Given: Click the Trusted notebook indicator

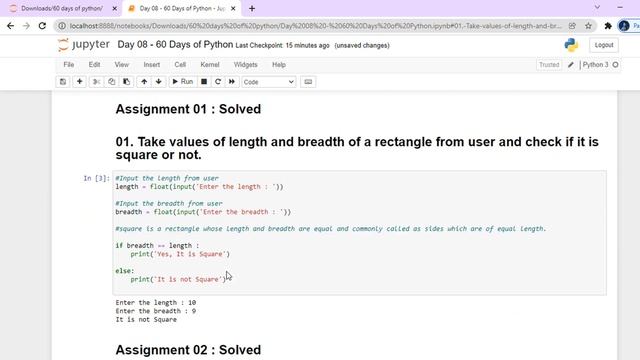Looking at the screenshot, I should [x=549, y=64].
